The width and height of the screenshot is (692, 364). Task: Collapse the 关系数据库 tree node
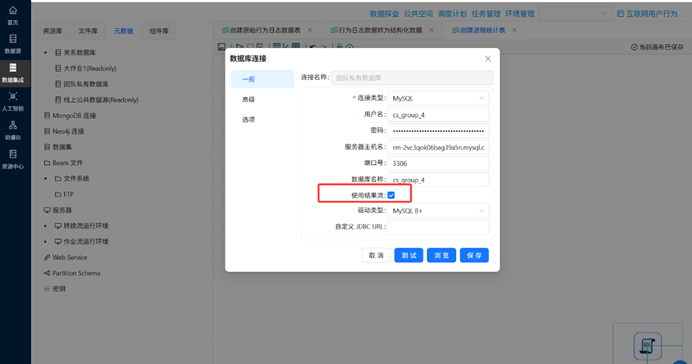point(45,53)
